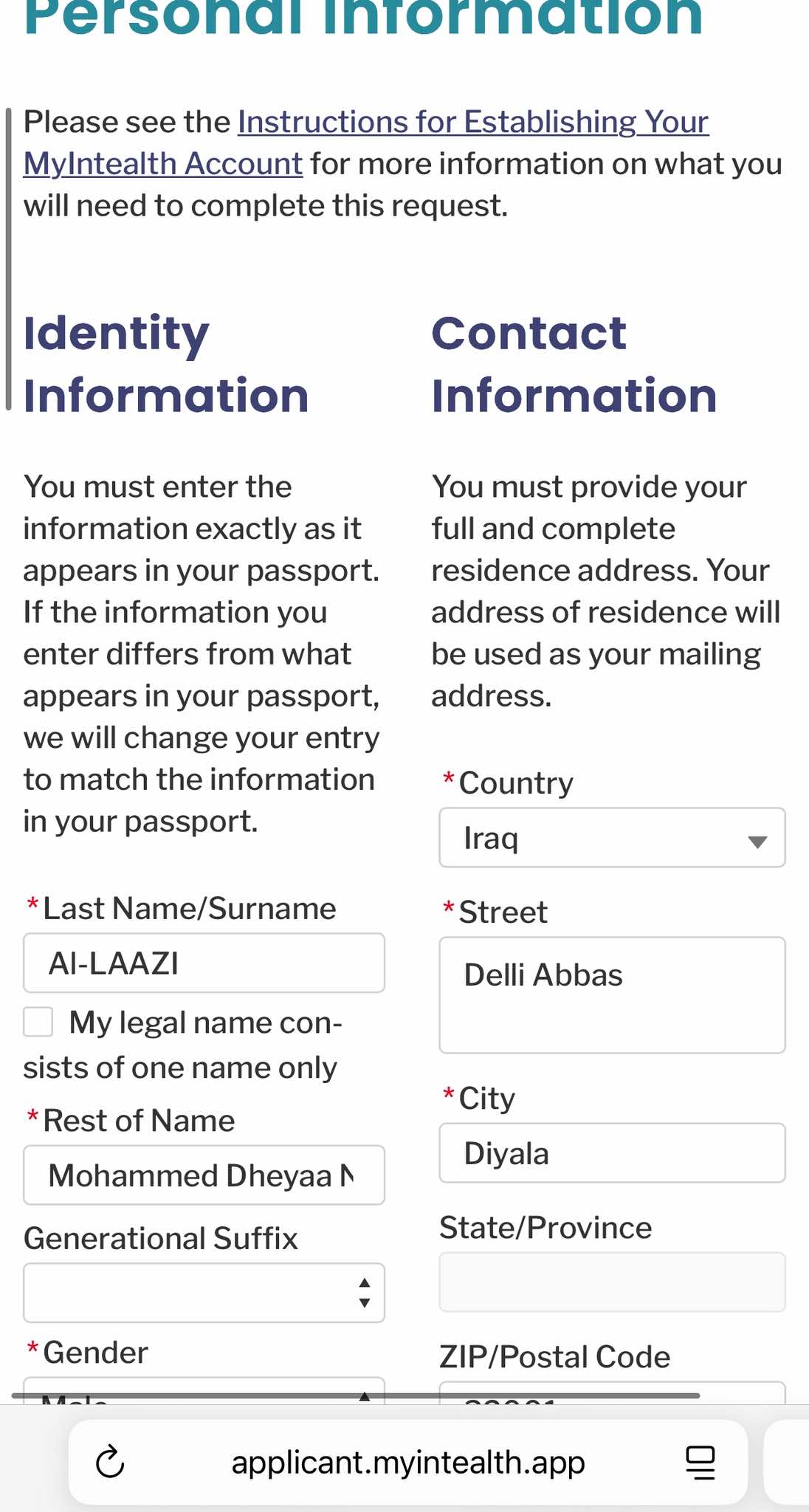Check the one name only checkbox
Screen dimensions: 809x1512
tap(38, 1023)
